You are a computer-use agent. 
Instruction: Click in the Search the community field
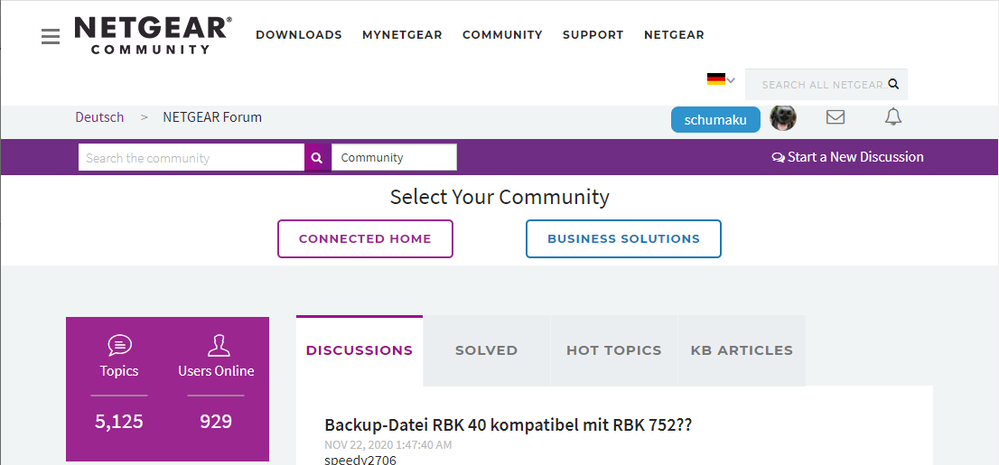point(191,158)
